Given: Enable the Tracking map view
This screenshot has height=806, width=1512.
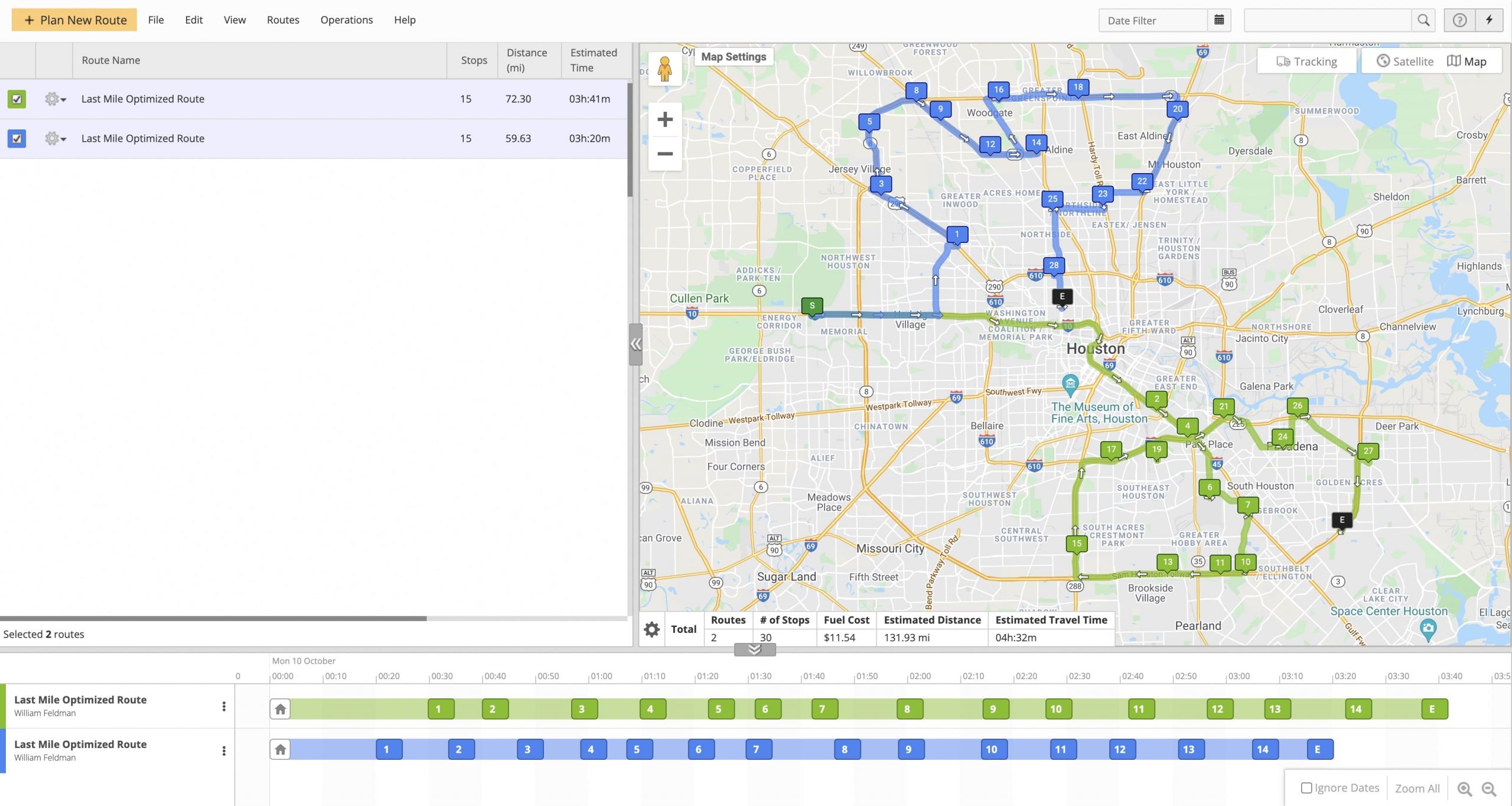Looking at the screenshot, I should tap(1306, 61).
